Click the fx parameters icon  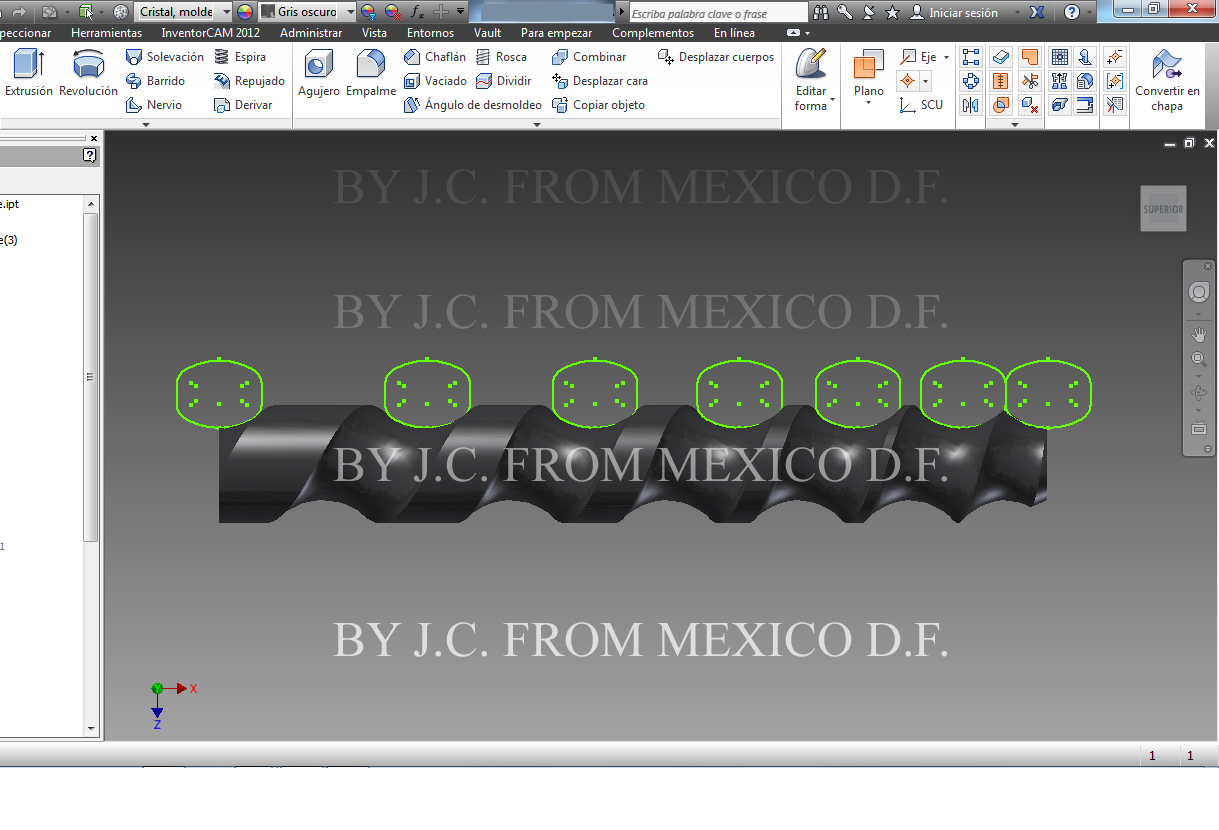click(x=418, y=12)
